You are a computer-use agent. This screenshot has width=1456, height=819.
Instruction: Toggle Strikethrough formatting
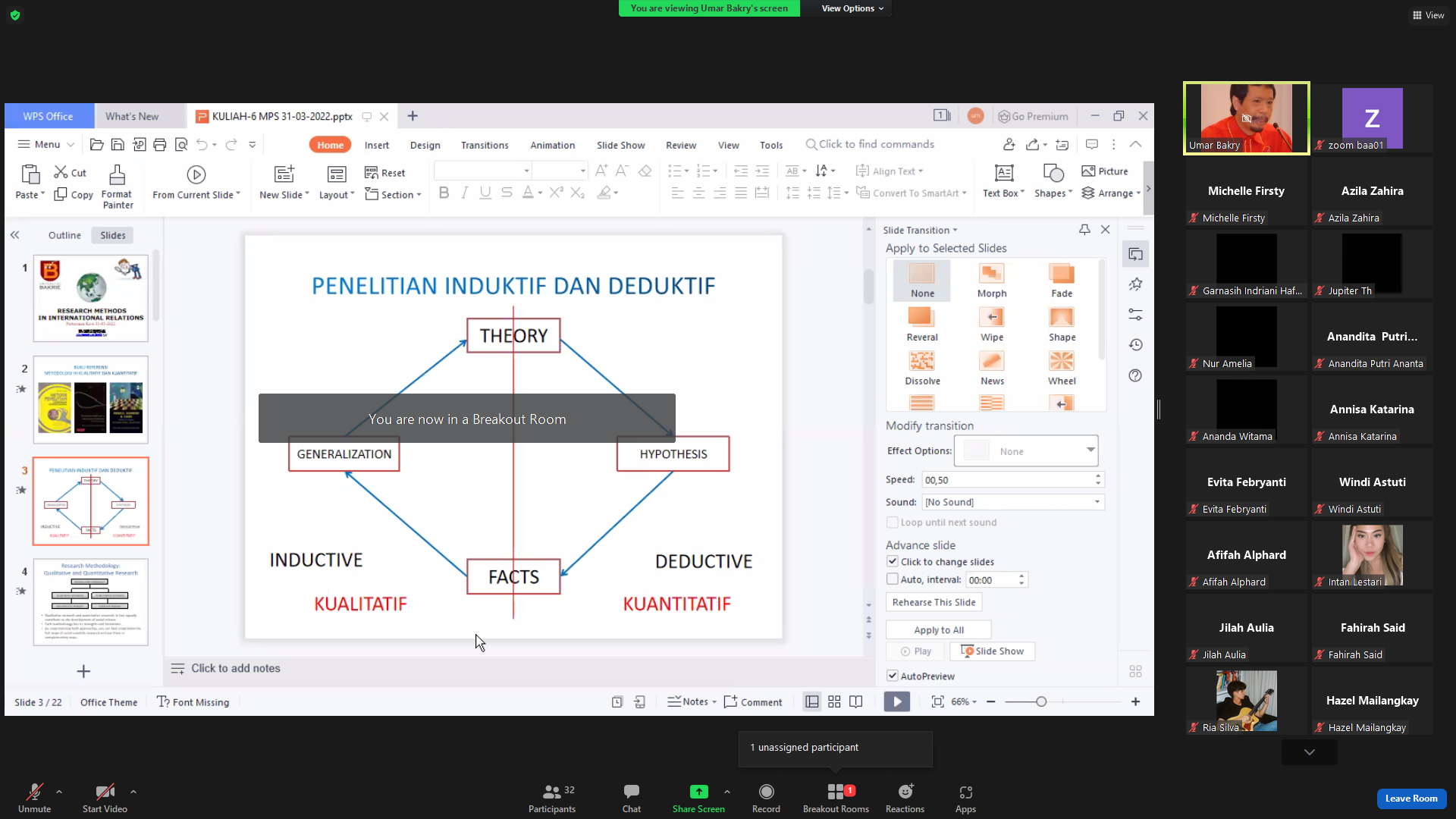point(507,193)
